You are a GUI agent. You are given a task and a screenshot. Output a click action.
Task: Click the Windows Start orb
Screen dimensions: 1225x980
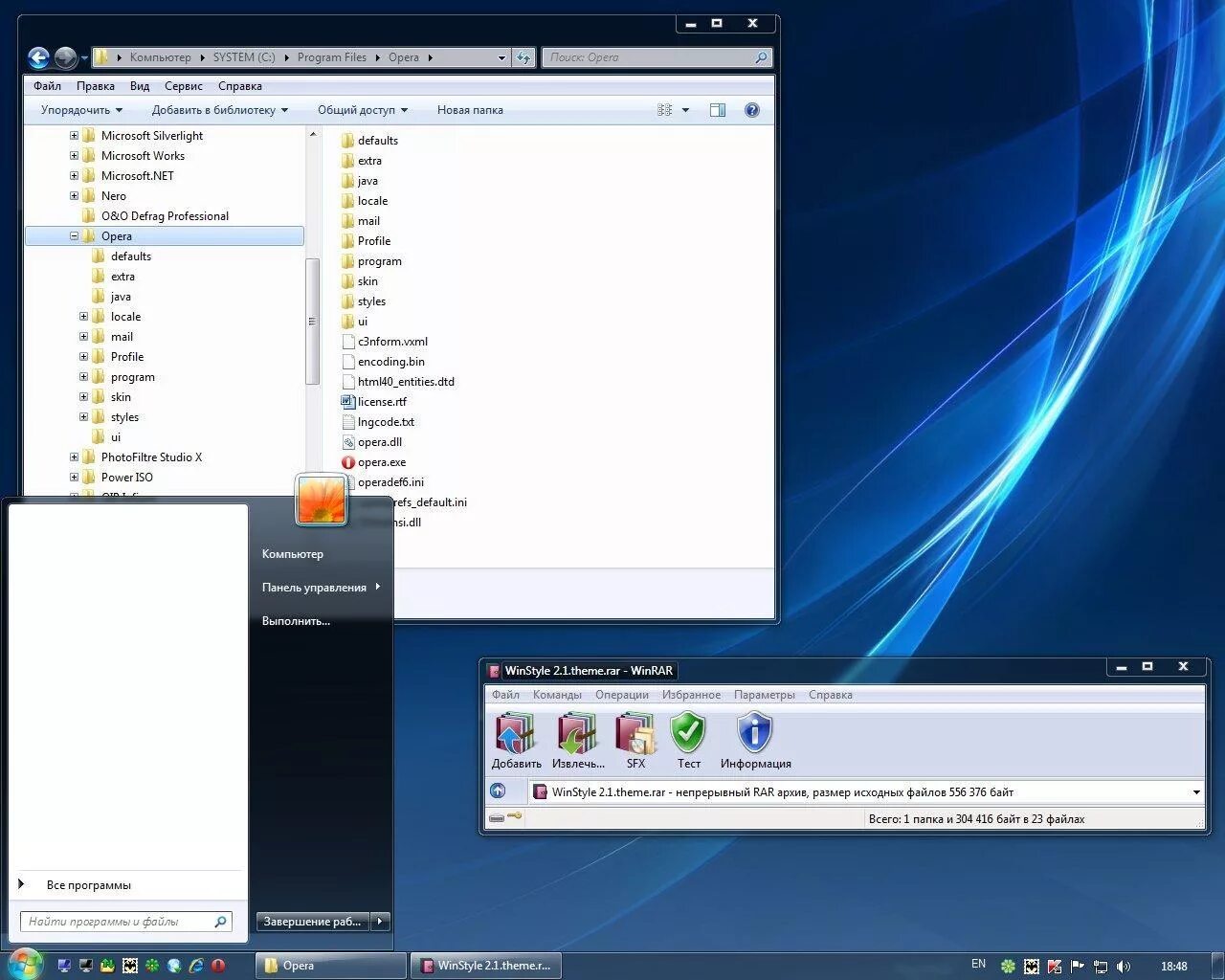(x=23, y=965)
